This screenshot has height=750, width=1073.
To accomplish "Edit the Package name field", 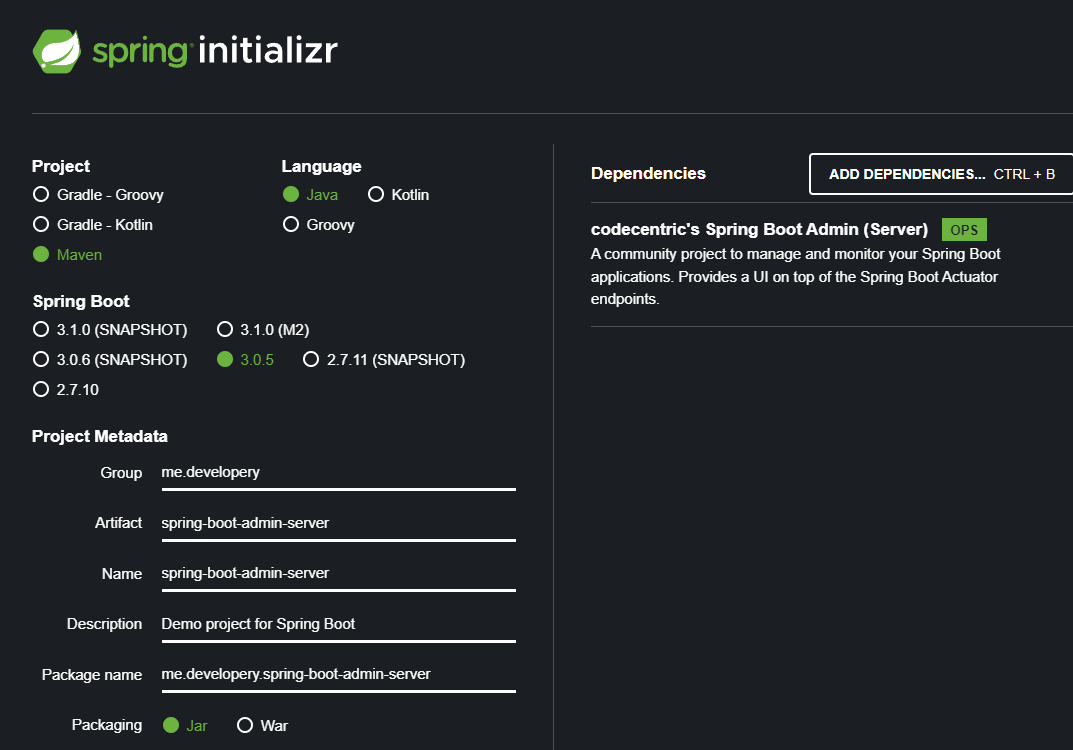I will coord(339,675).
